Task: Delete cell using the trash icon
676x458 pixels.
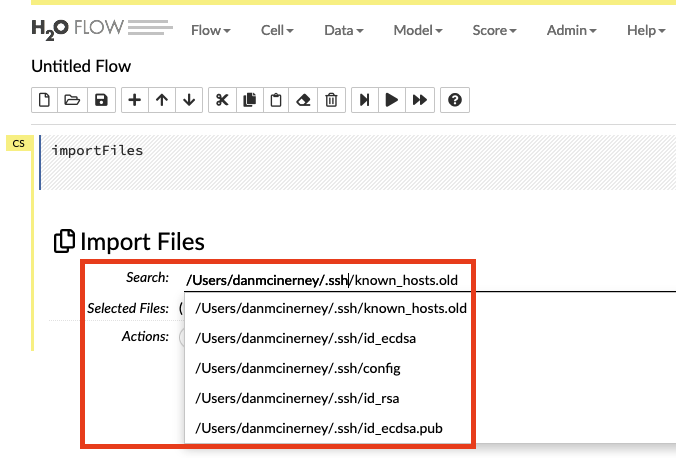Action: point(331,100)
